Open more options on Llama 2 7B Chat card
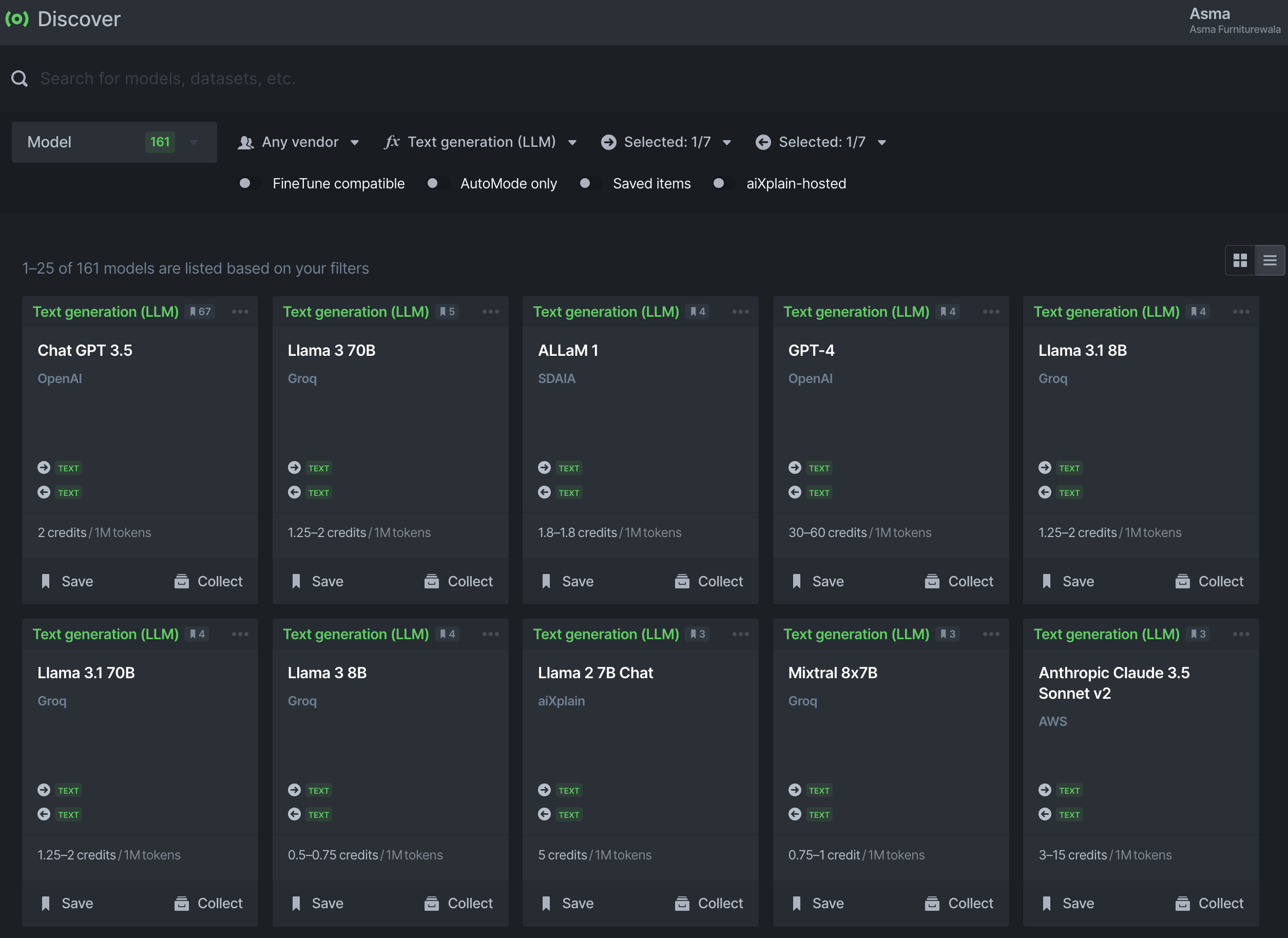 click(741, 634)
